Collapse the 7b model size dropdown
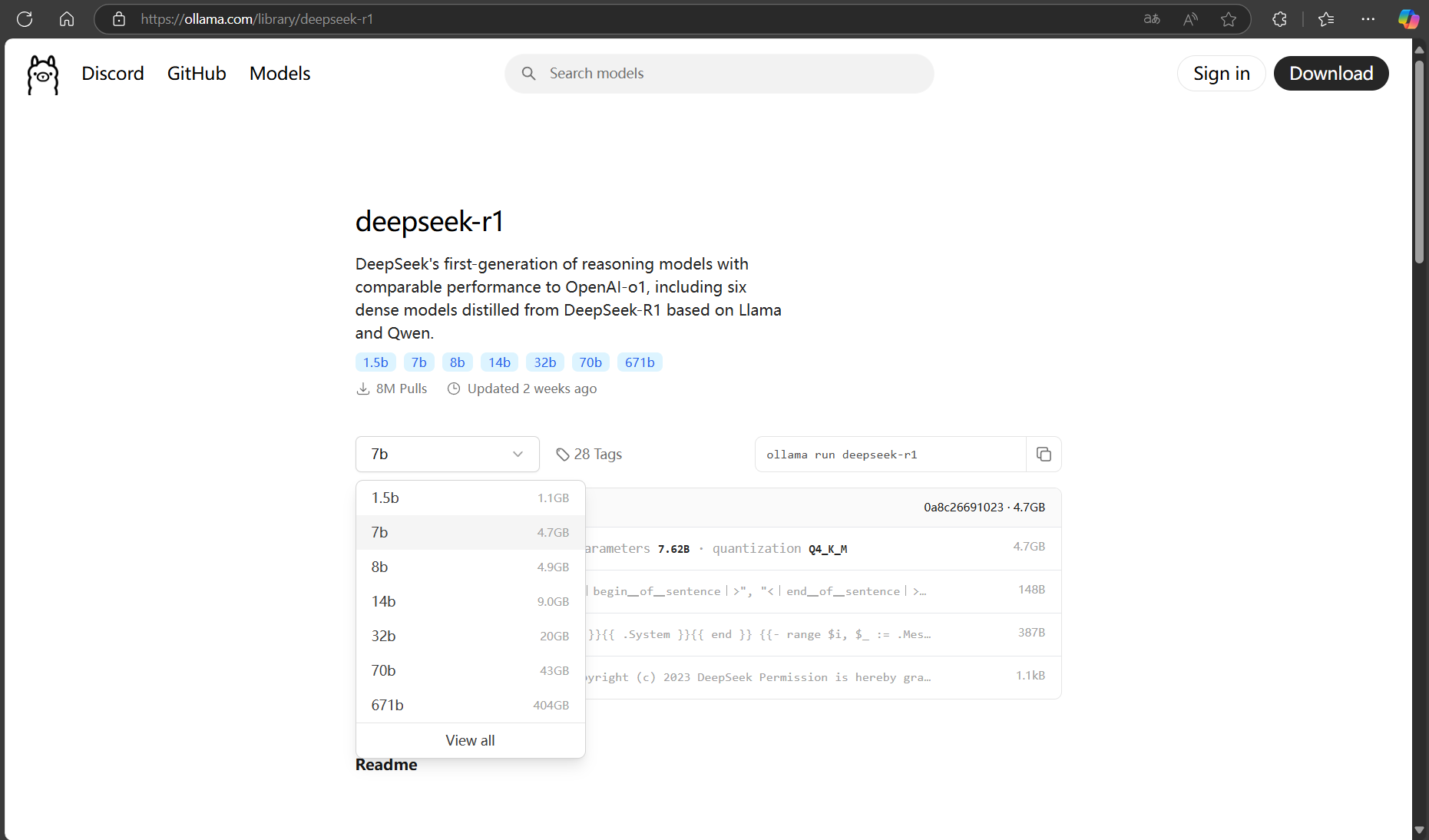 tap(448, 455)
